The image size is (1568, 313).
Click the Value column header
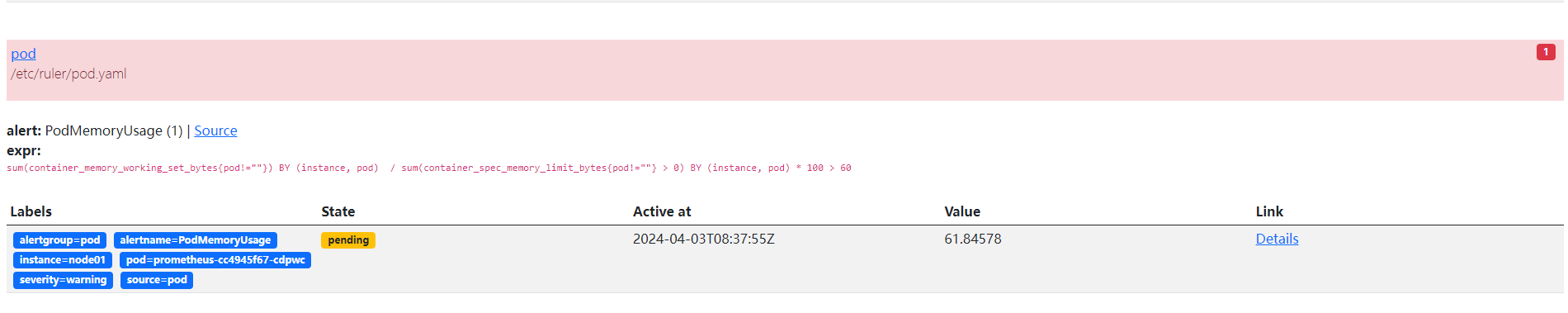click(962, 211)
